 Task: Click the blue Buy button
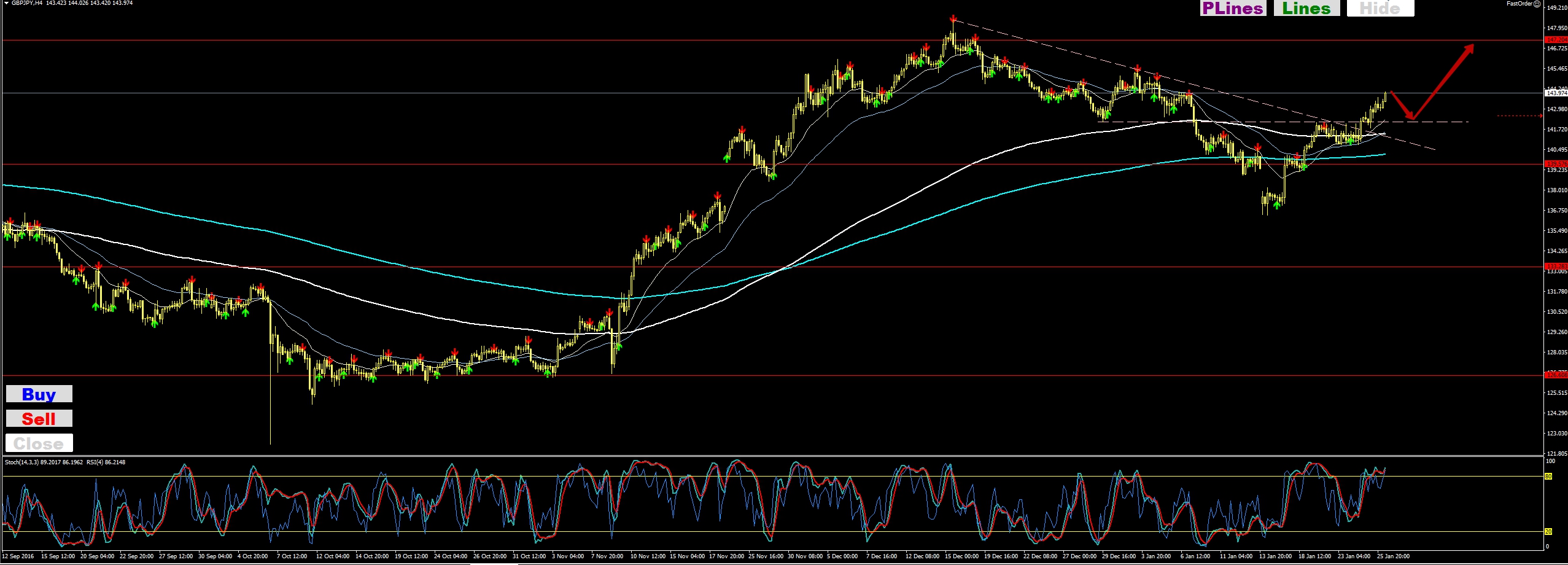point(39,394)
